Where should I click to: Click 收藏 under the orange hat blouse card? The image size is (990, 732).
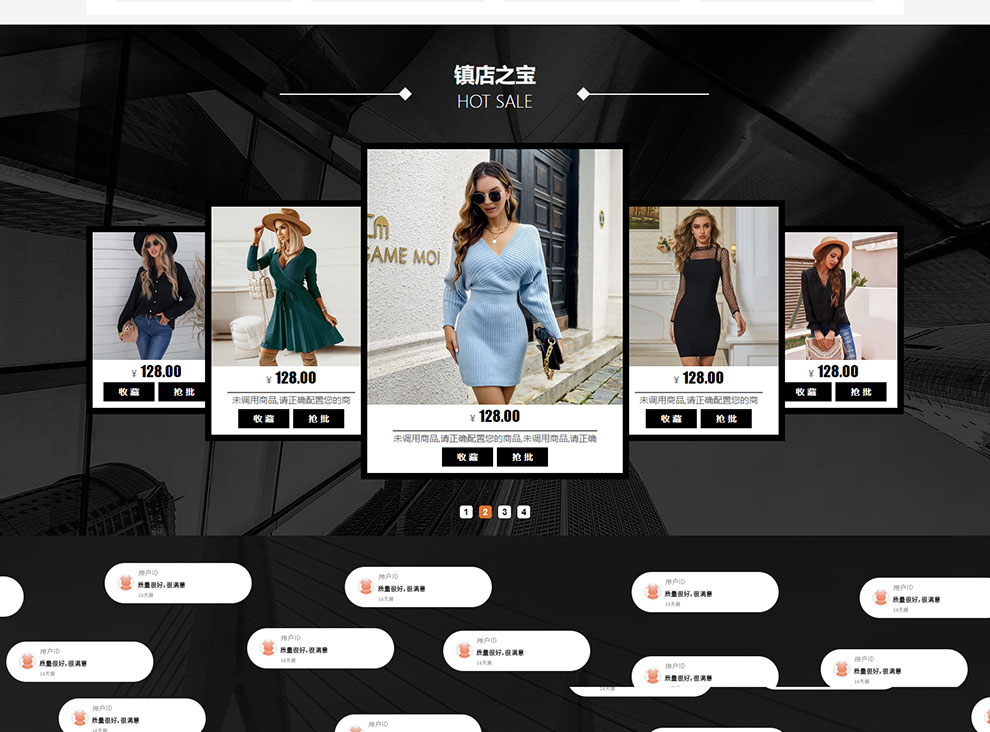808,392
